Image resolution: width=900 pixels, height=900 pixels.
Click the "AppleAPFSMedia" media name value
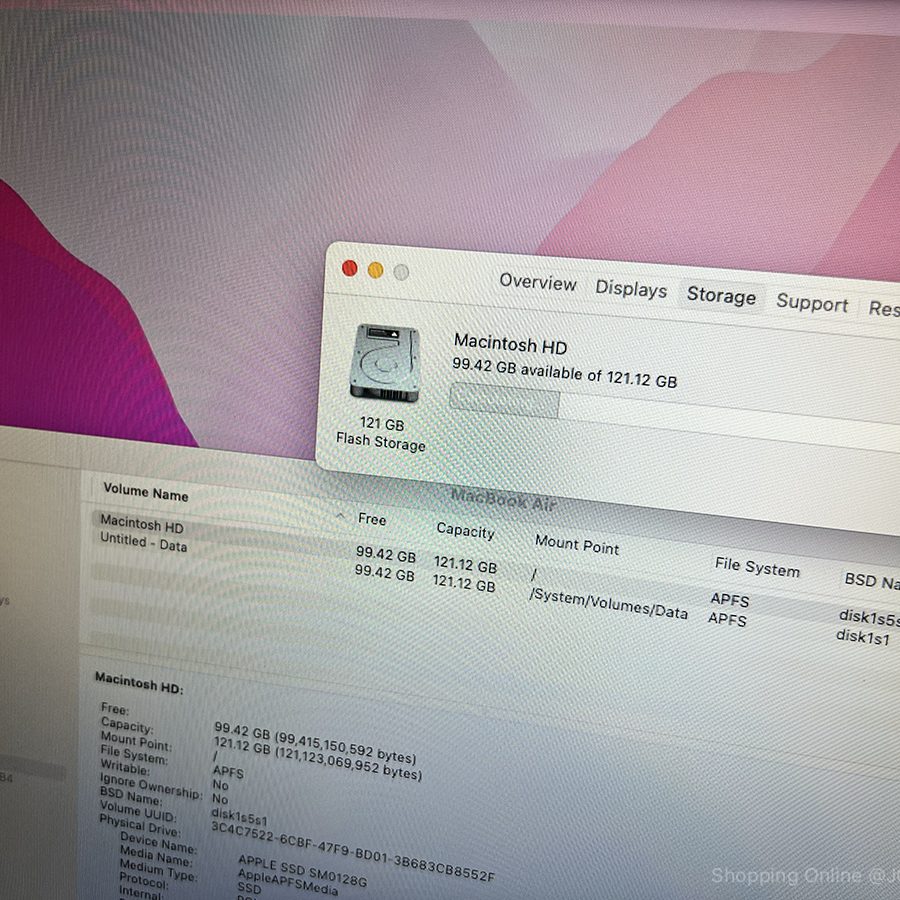(x=288, y=883)
